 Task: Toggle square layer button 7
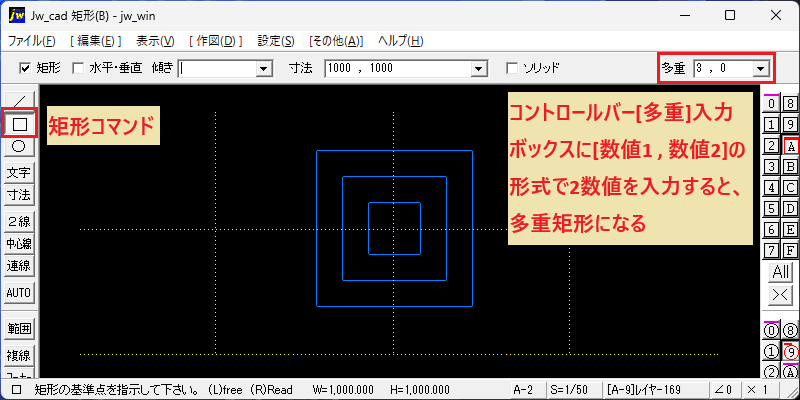click(771, 251)
